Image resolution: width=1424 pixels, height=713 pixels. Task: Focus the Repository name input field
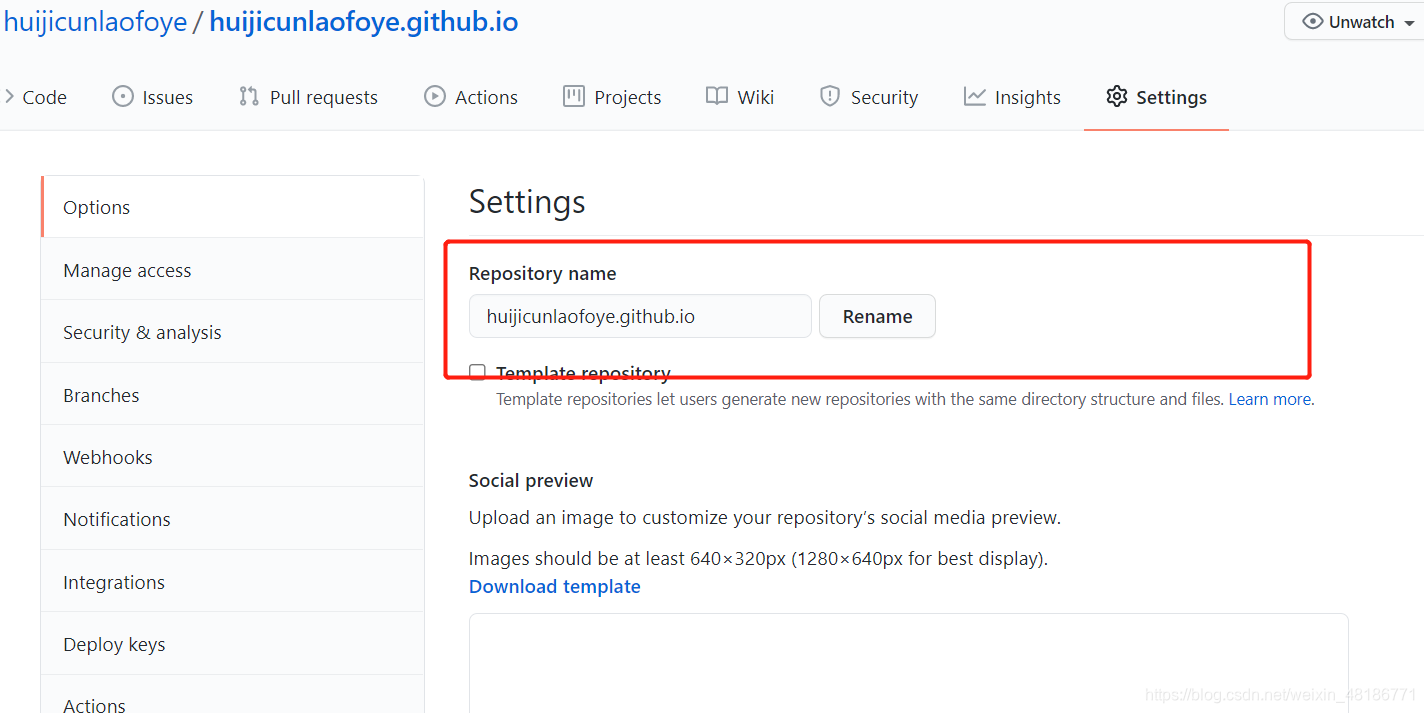click(640, 316)
